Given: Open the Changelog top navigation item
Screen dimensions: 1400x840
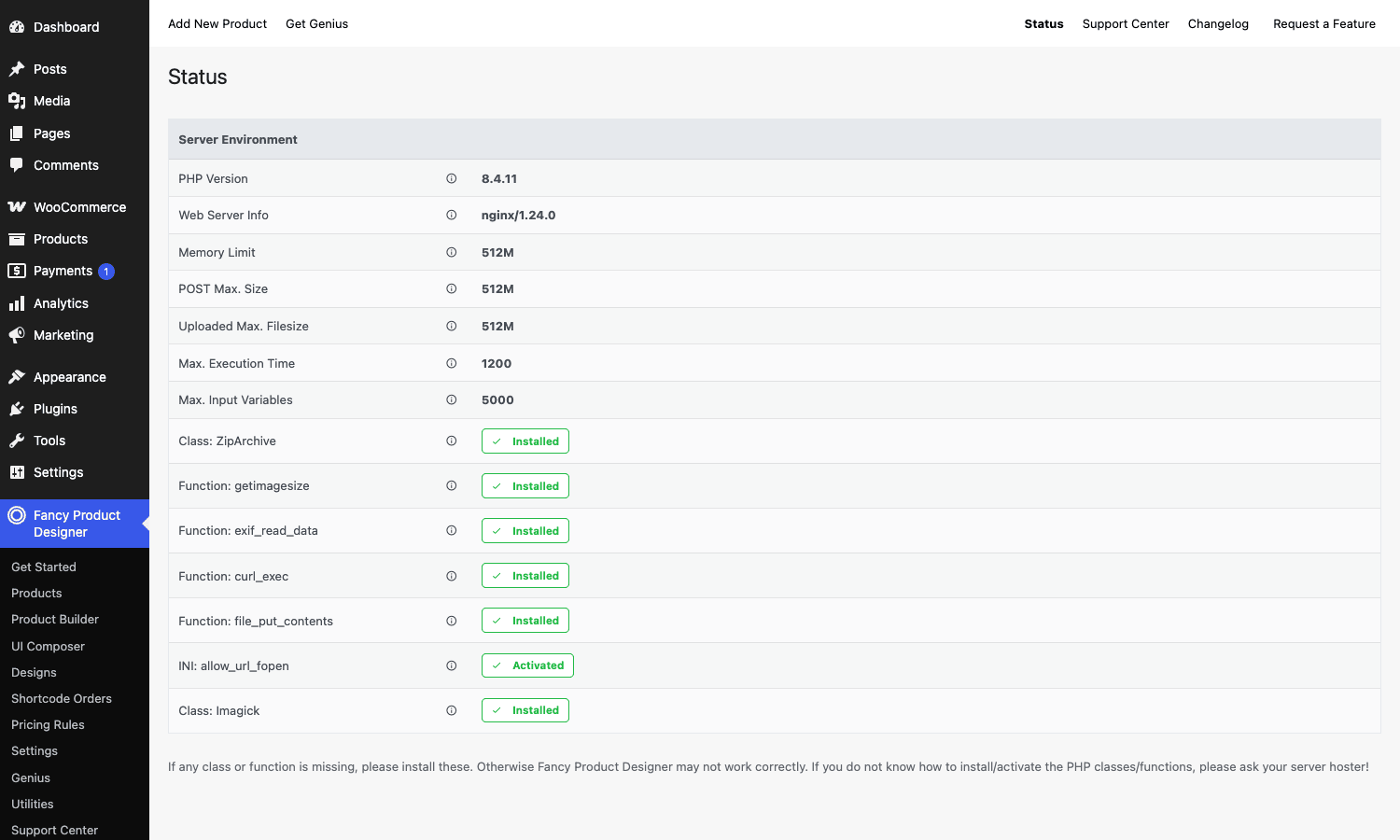Looking at the screenshot, I should click(1218, 23).
